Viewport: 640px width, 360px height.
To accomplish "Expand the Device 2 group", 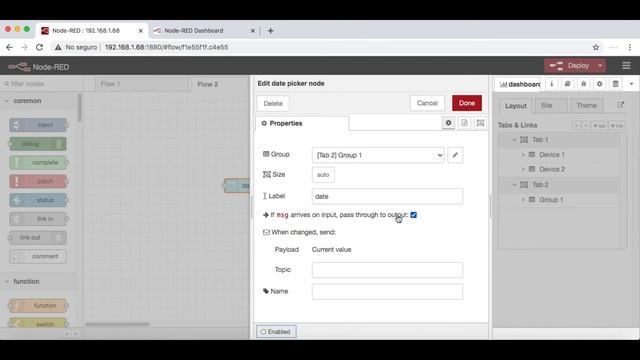I will point(523,169).
